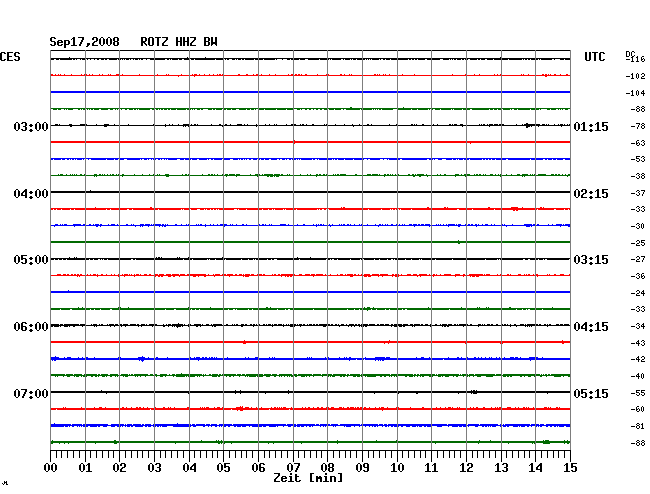The width and height of the screenshot is (650, 494).
Task: Click the "03:15" UTC time label
Action: pyautogui.click(x=591, y=260)
